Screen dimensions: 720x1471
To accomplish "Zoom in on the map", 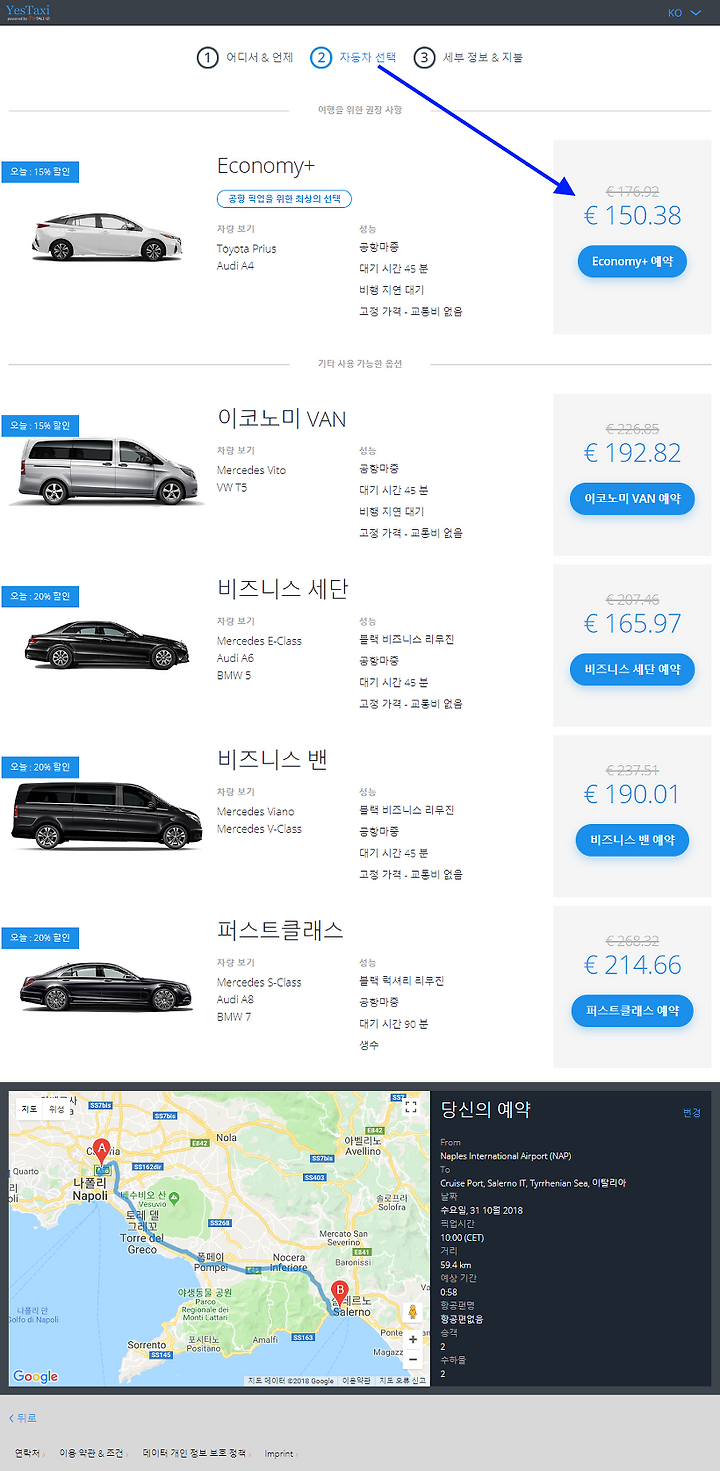I will pos(413,1340).
